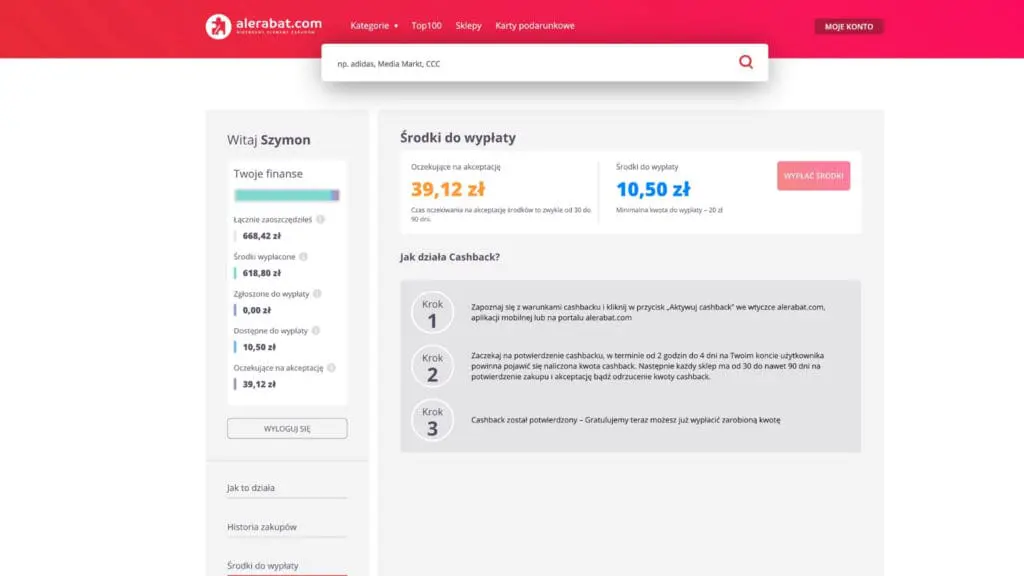The image size is (1024, 576).
Task: Click the Twoje finanse progress bar
Action: [287, 195]
